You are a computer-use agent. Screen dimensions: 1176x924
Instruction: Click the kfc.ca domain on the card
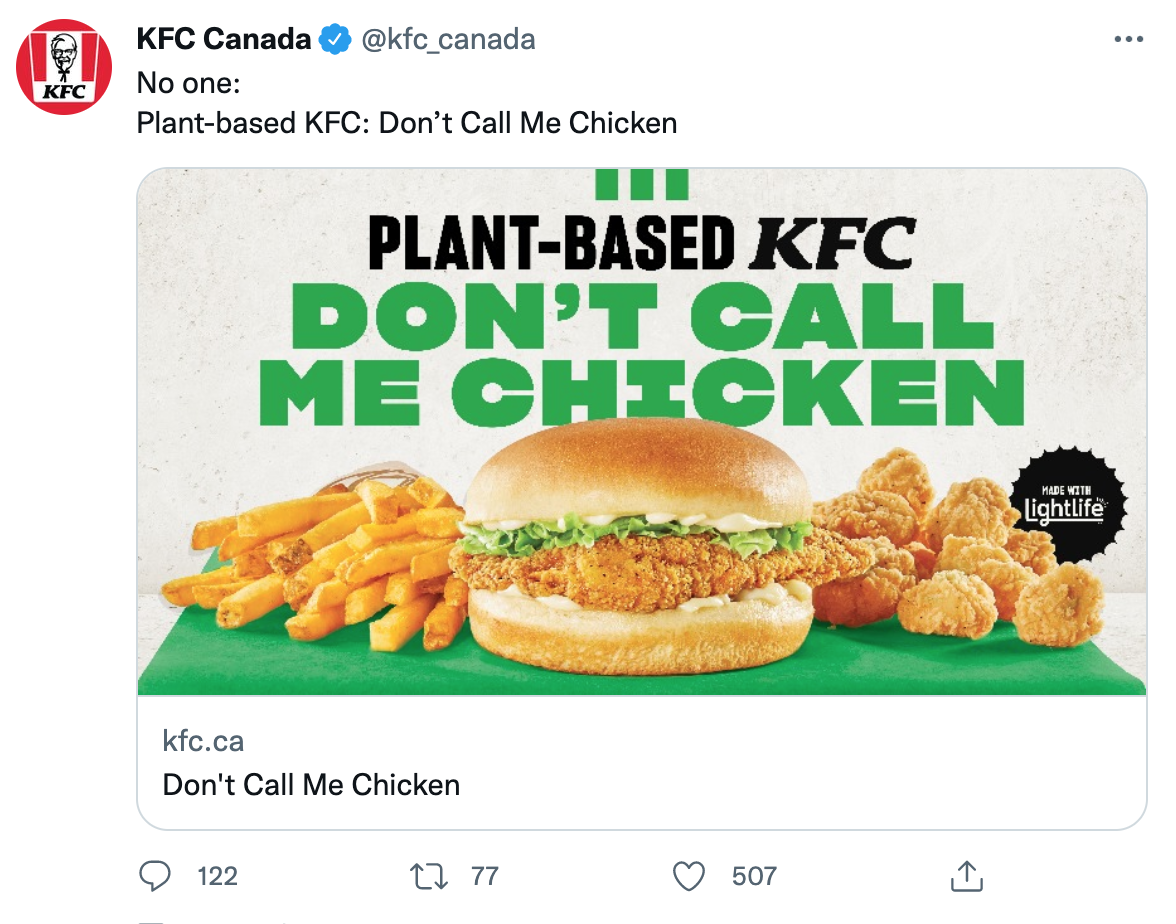point(203,741)
